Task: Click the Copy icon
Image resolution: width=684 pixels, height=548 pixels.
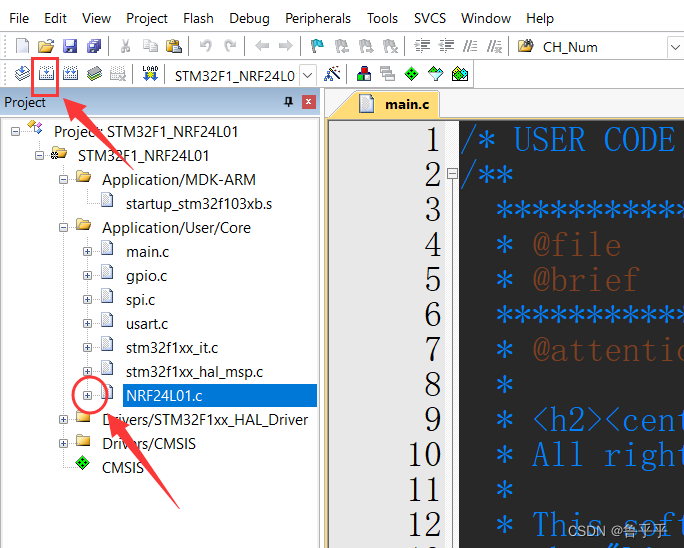Action: (x=150, y=46)
